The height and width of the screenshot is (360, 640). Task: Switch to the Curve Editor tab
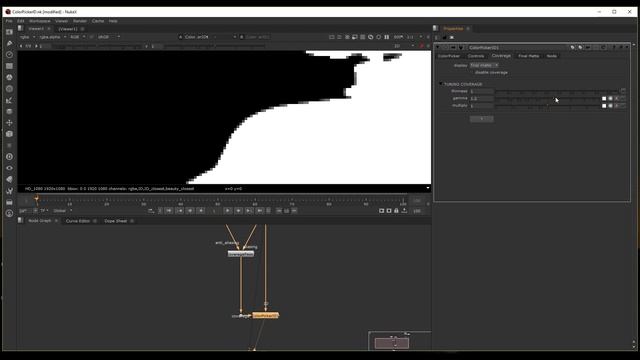78,221
